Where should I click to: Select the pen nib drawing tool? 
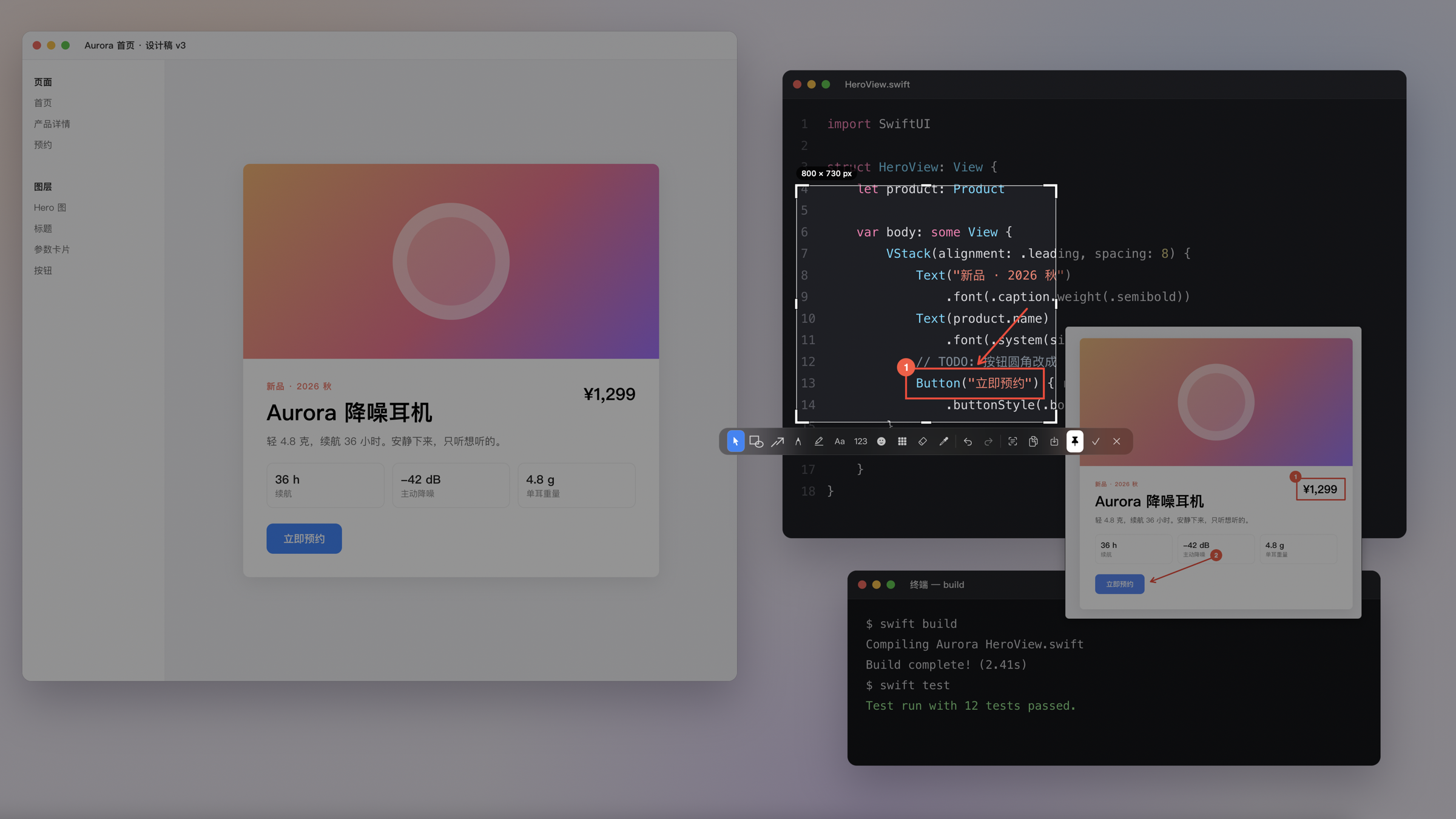(798, 442)
